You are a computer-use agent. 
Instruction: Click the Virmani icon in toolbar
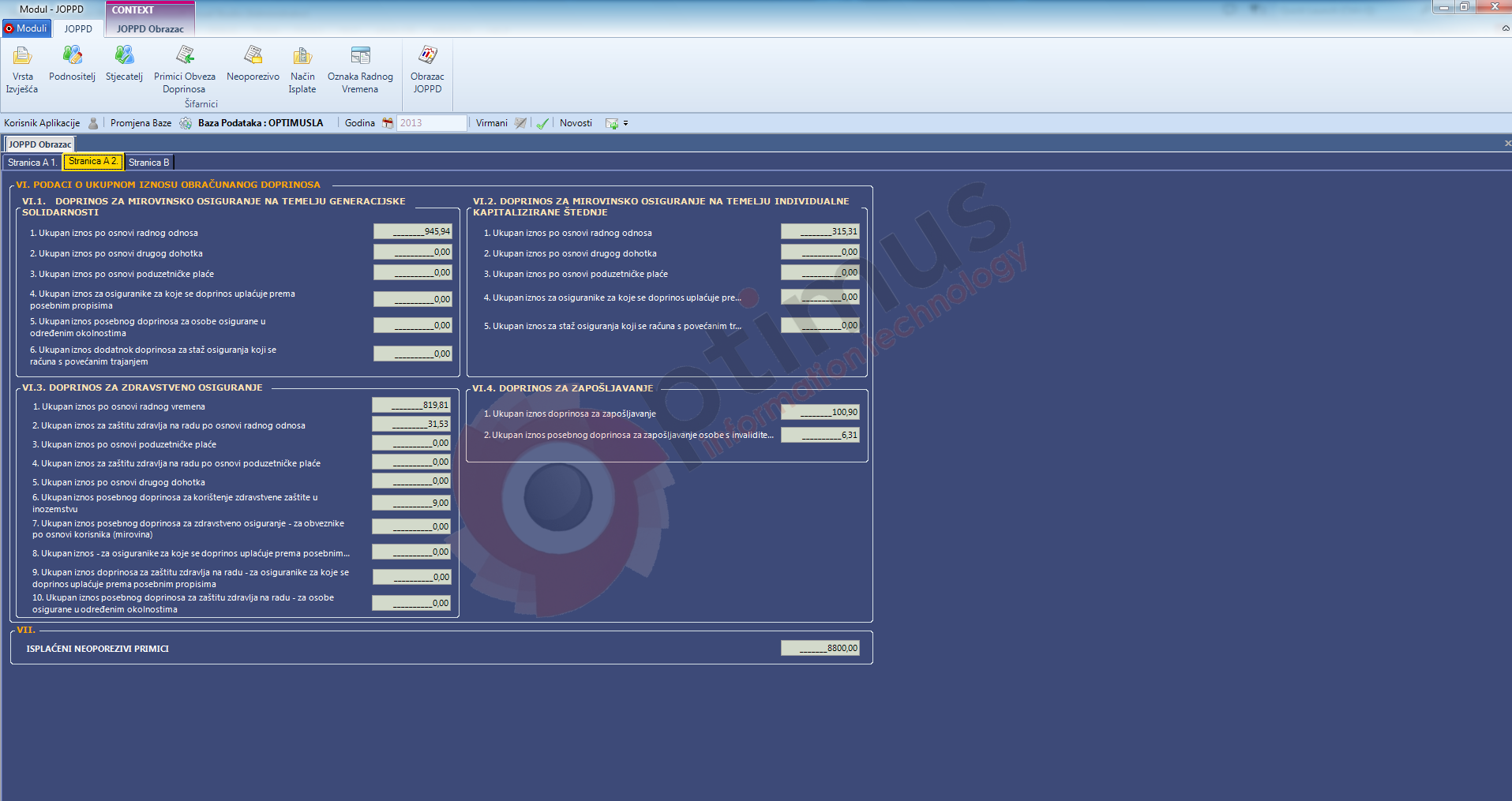click(x=520, y=123)
